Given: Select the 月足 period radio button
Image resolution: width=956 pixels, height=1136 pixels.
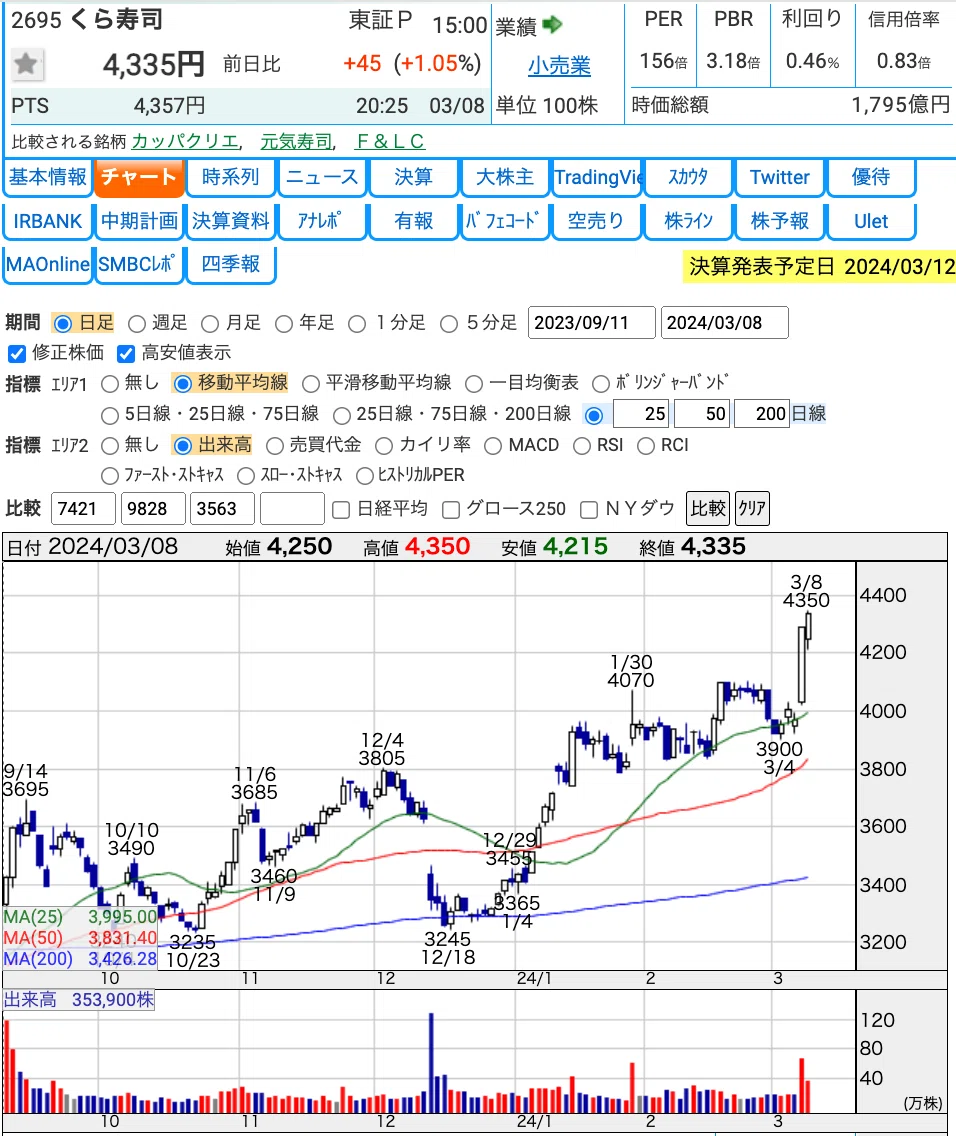Looking at the screenshot, I should pos(210,323).
